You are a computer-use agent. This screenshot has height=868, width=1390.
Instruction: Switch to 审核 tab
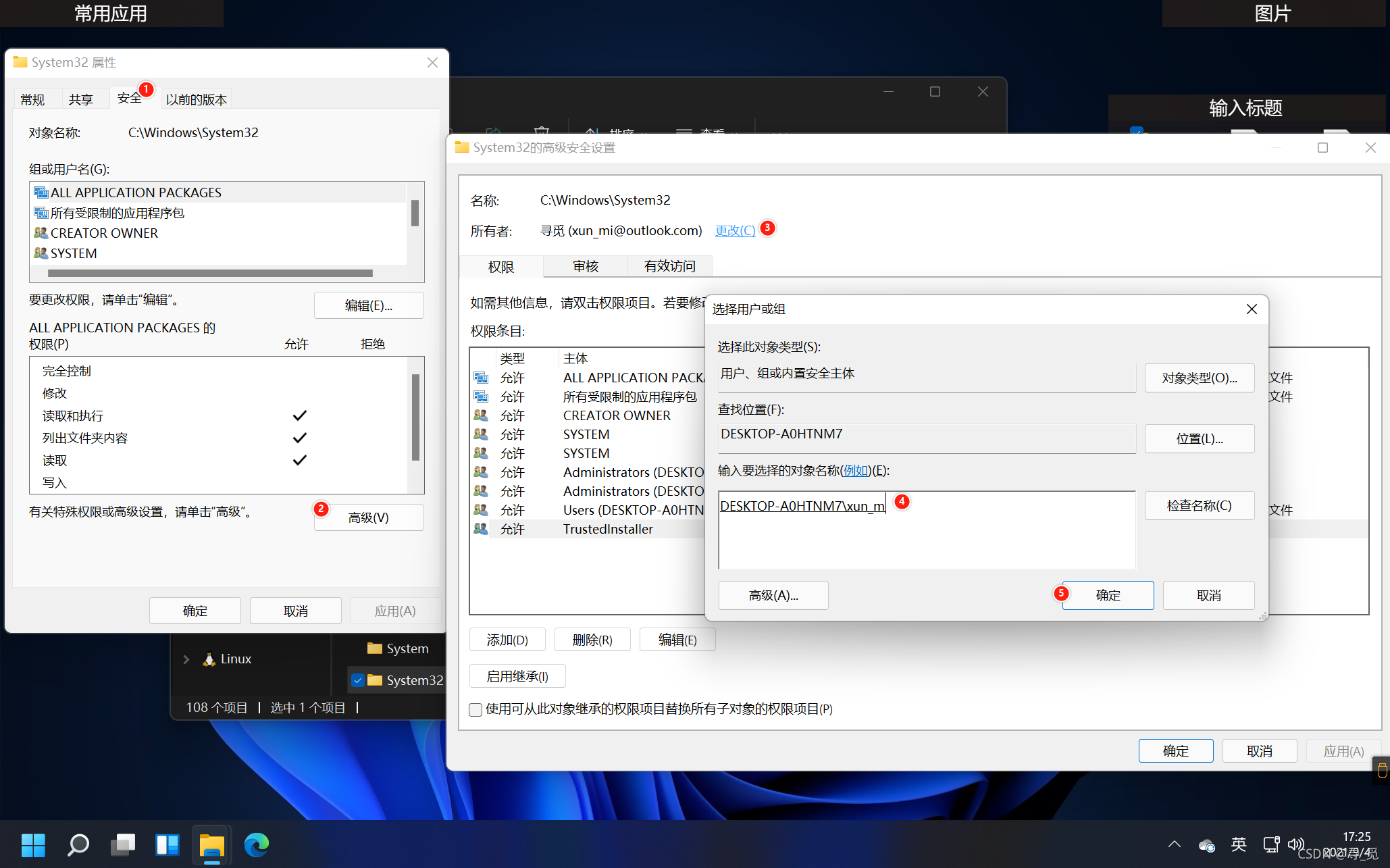(x=585, y=266)
